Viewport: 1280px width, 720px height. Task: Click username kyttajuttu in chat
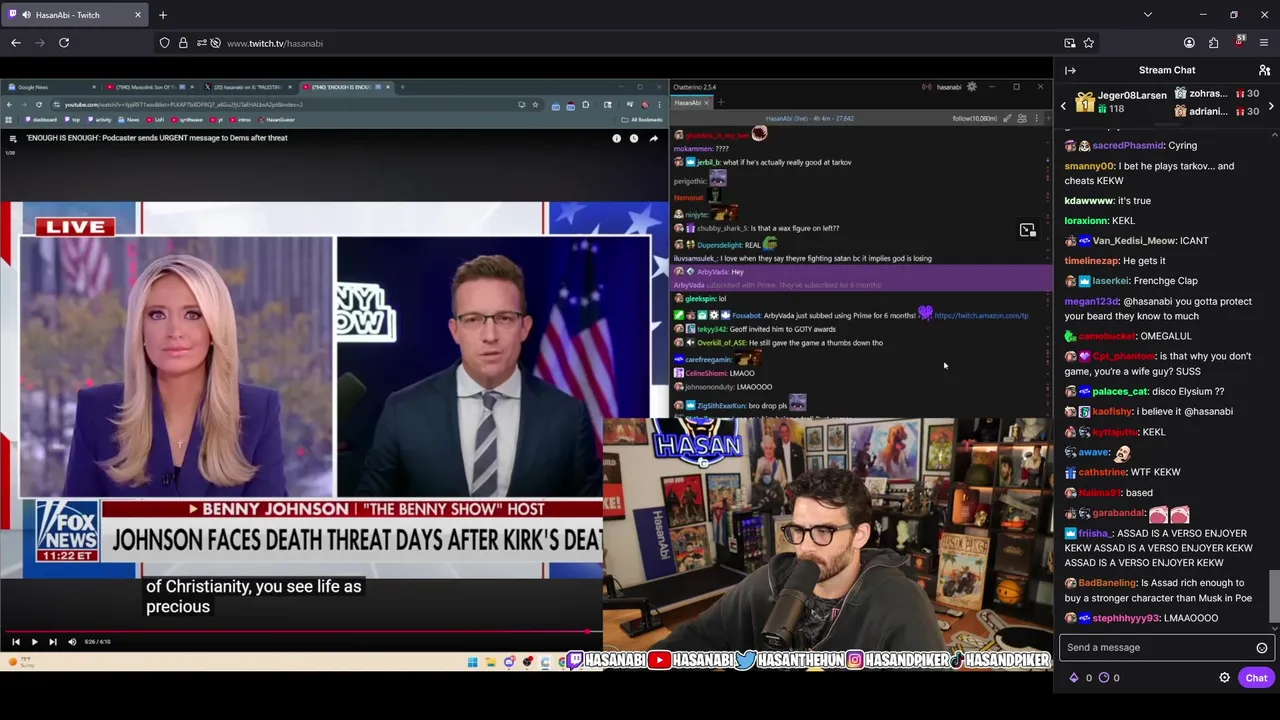[x=1115, y=433]
